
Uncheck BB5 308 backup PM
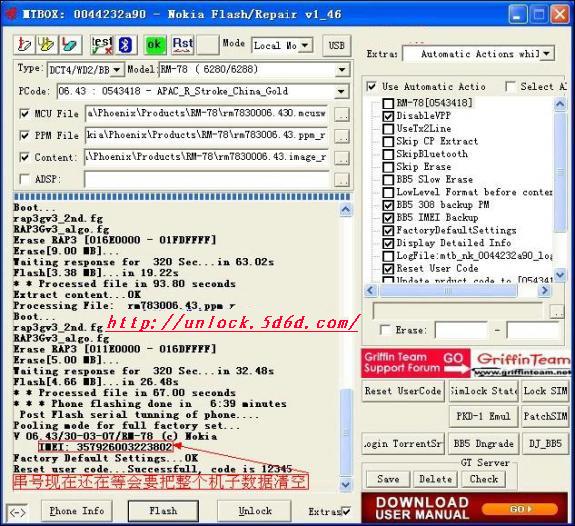coord(388,205)
